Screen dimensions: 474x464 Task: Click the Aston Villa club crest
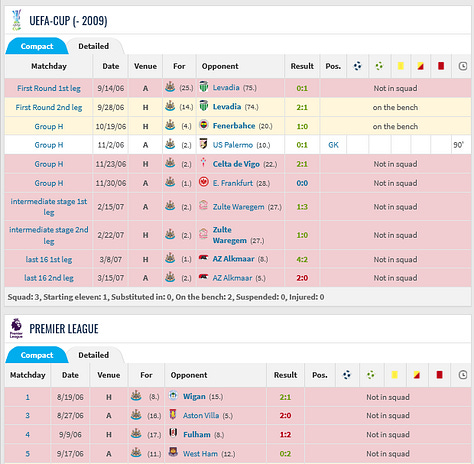click(x=173, y=414)
